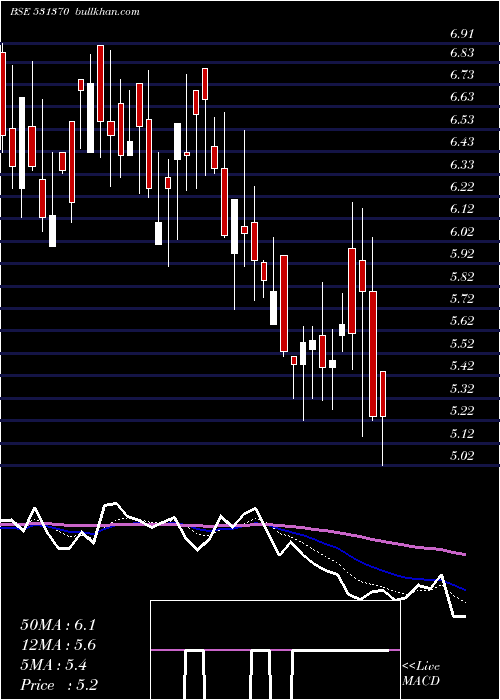Click the 5.82 price axis label
The image size is (500, 700).
462,276
